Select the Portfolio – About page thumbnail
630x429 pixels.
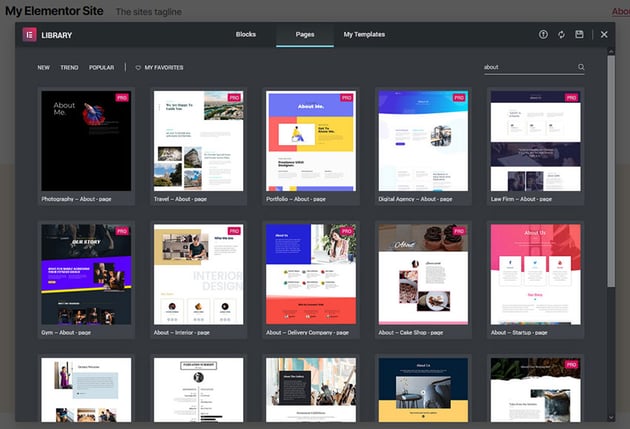coord(310,141)
